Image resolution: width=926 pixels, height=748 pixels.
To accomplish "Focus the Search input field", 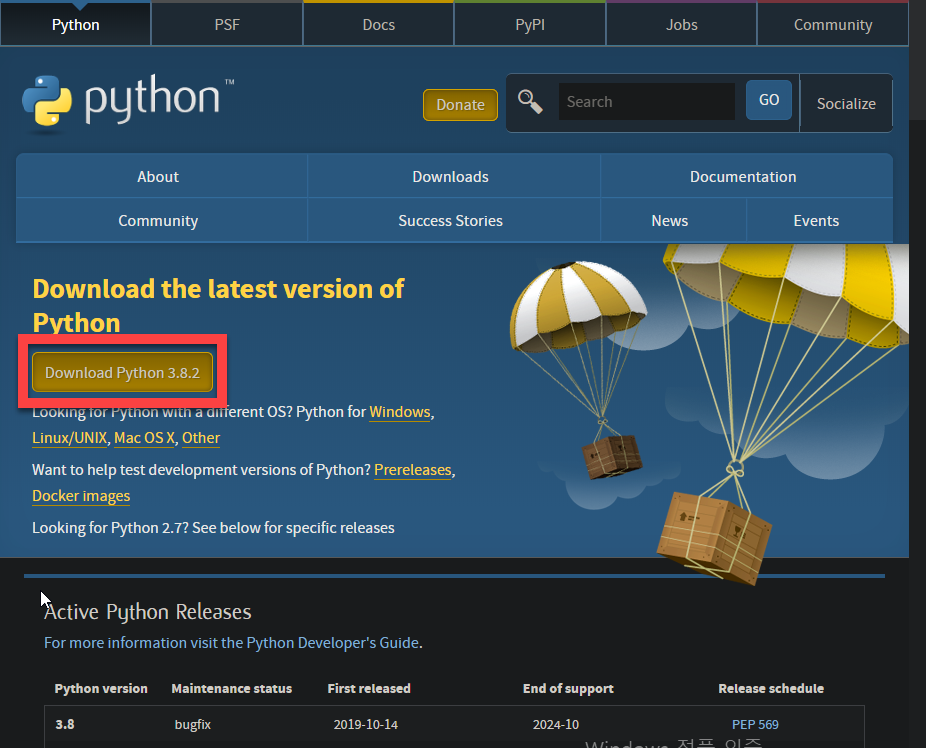I will [x=647, y=102].
